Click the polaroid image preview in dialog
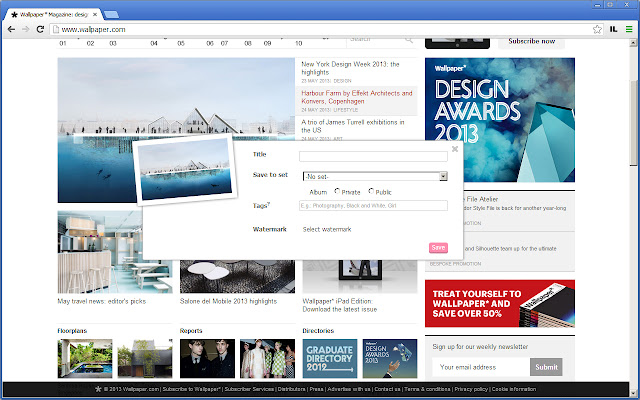Image resolution: width=640 pixels, height=400 pixels. [x=185, y=169]
